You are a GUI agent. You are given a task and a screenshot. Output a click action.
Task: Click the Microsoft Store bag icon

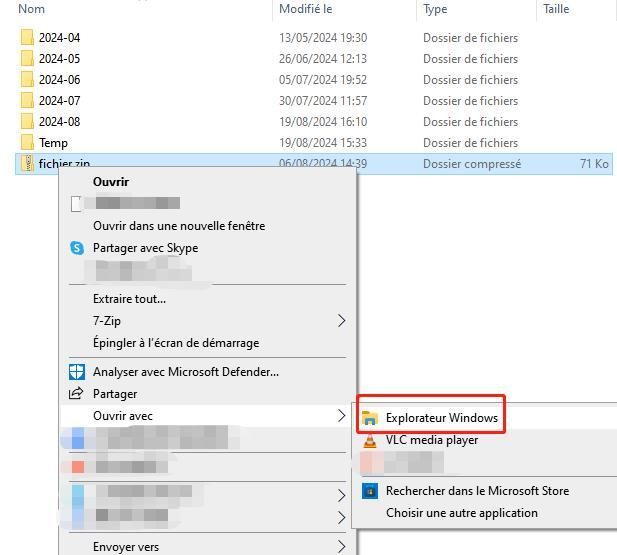tap(369, 491)
